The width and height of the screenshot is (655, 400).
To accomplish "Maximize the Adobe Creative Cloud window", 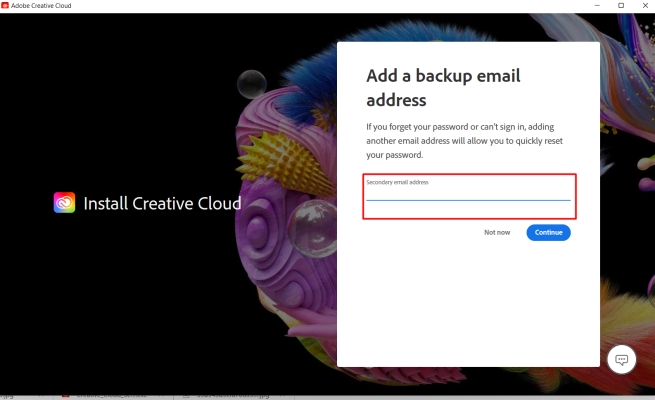I will (x=621, y=5).
